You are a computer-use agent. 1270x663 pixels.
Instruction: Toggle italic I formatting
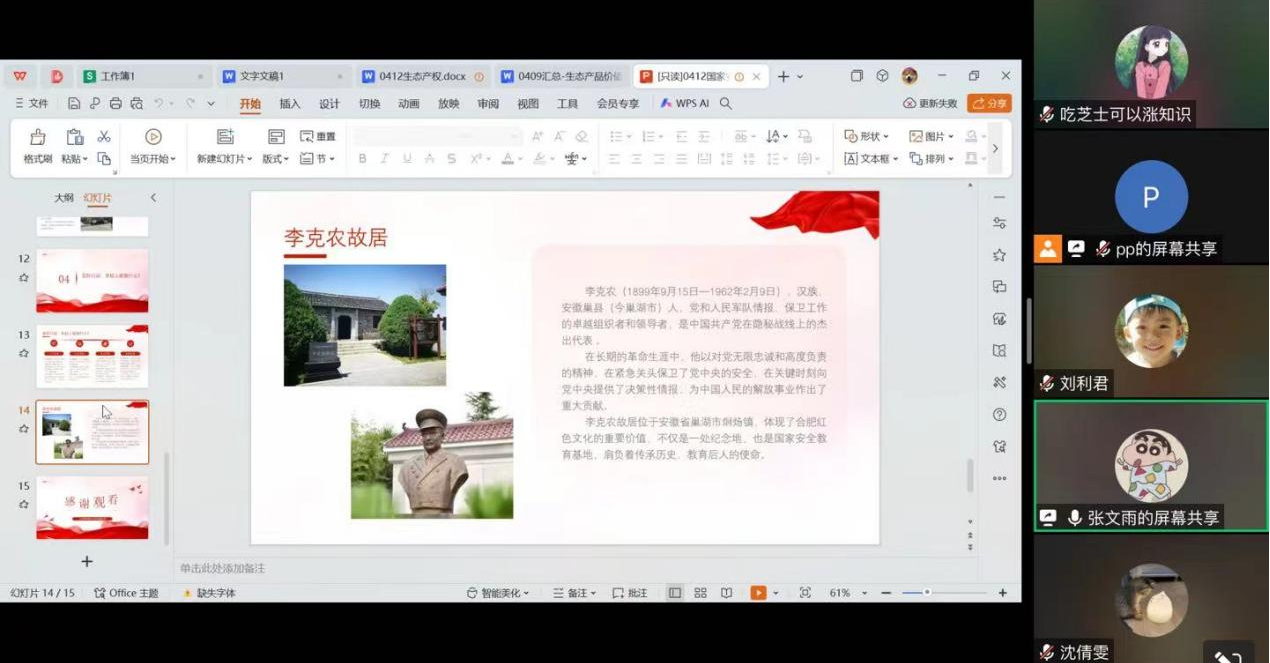[x=384, y=159]
